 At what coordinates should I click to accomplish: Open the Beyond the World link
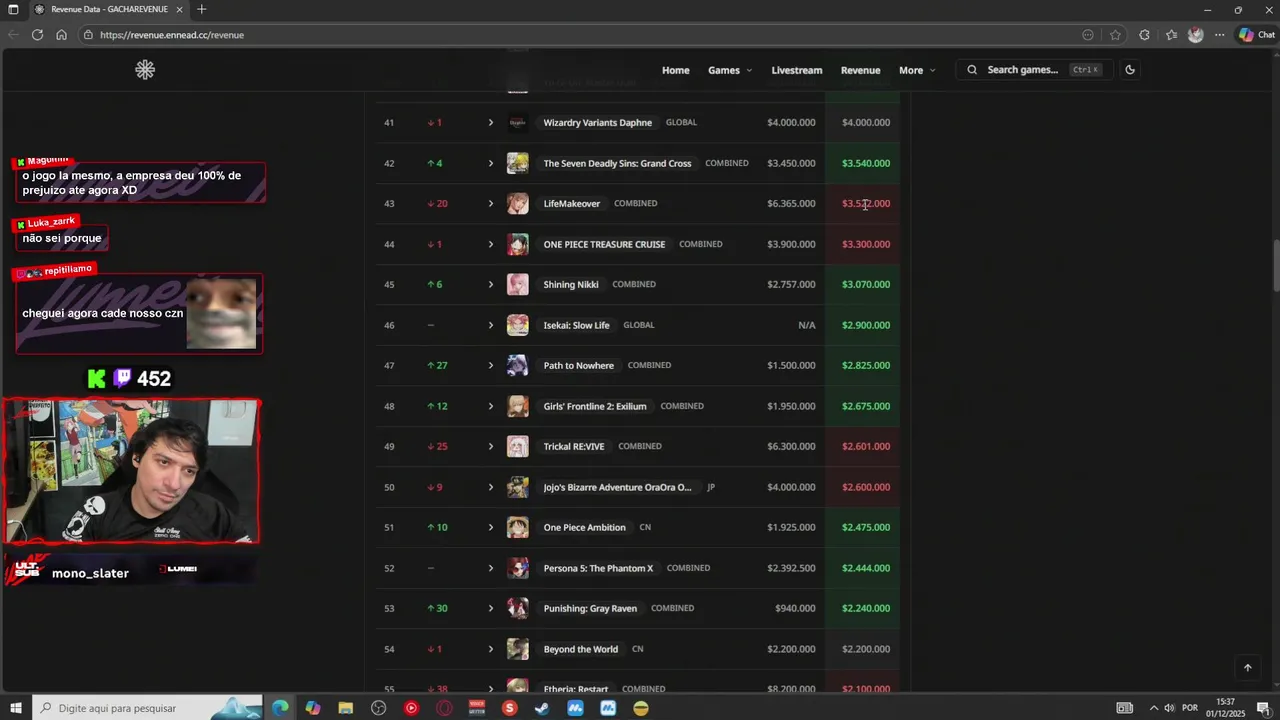pyautogui.click(x=581, y=649)
